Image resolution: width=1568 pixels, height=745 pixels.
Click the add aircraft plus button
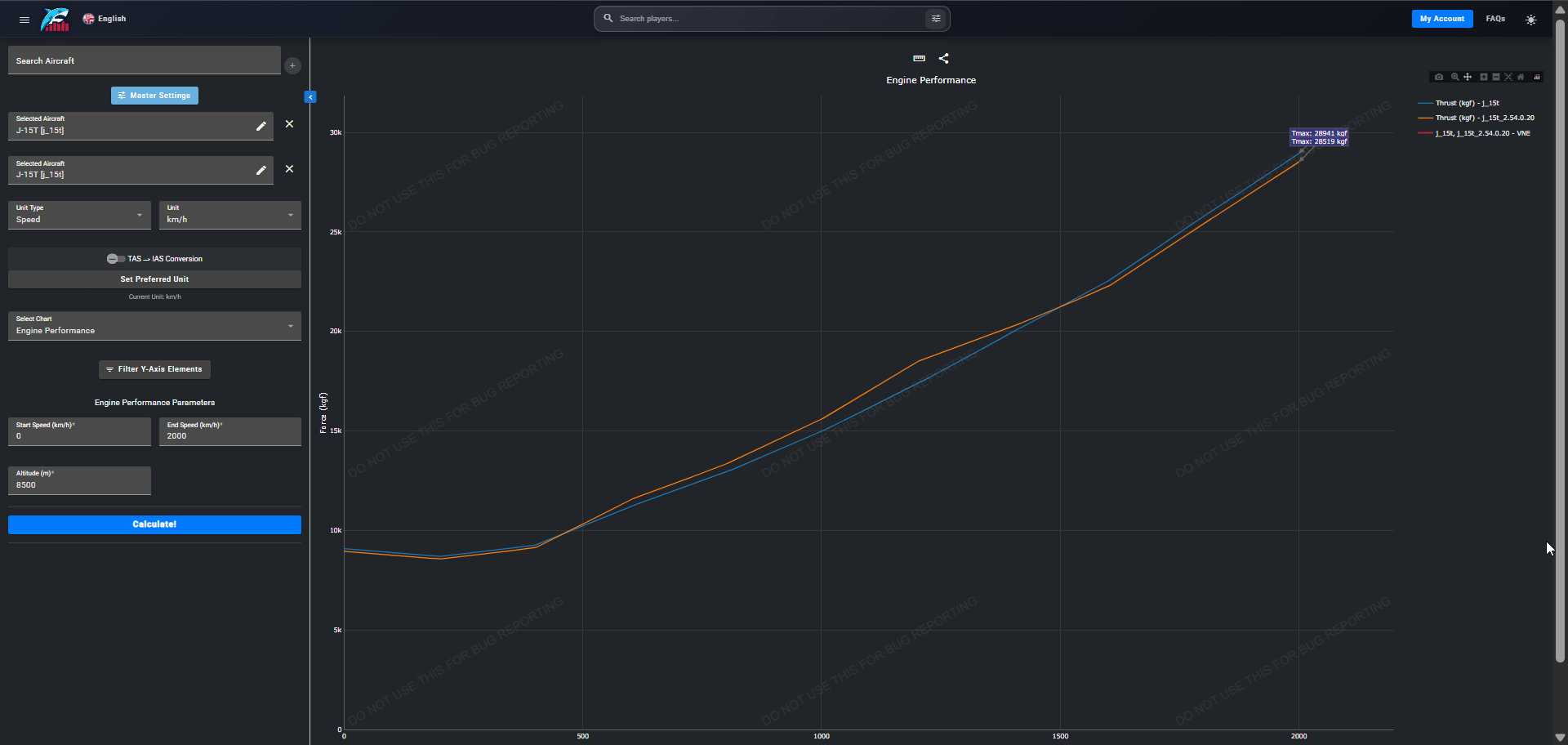pyautogui.click(x=292, y=65)
